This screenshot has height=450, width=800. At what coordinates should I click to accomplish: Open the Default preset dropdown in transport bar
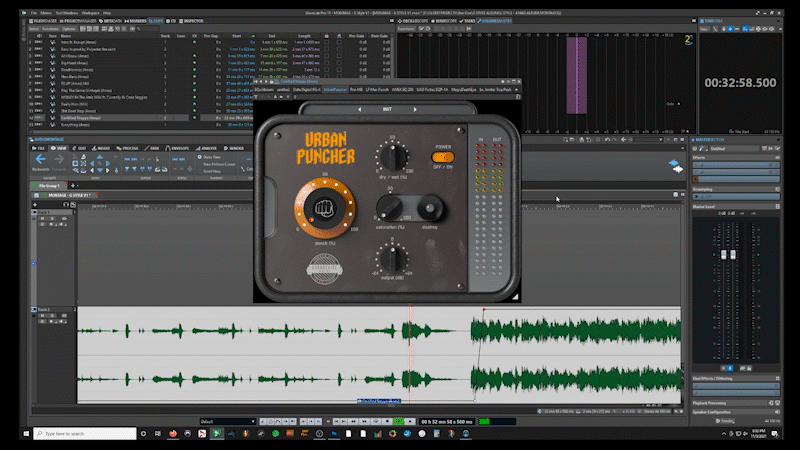click(228, 421)
